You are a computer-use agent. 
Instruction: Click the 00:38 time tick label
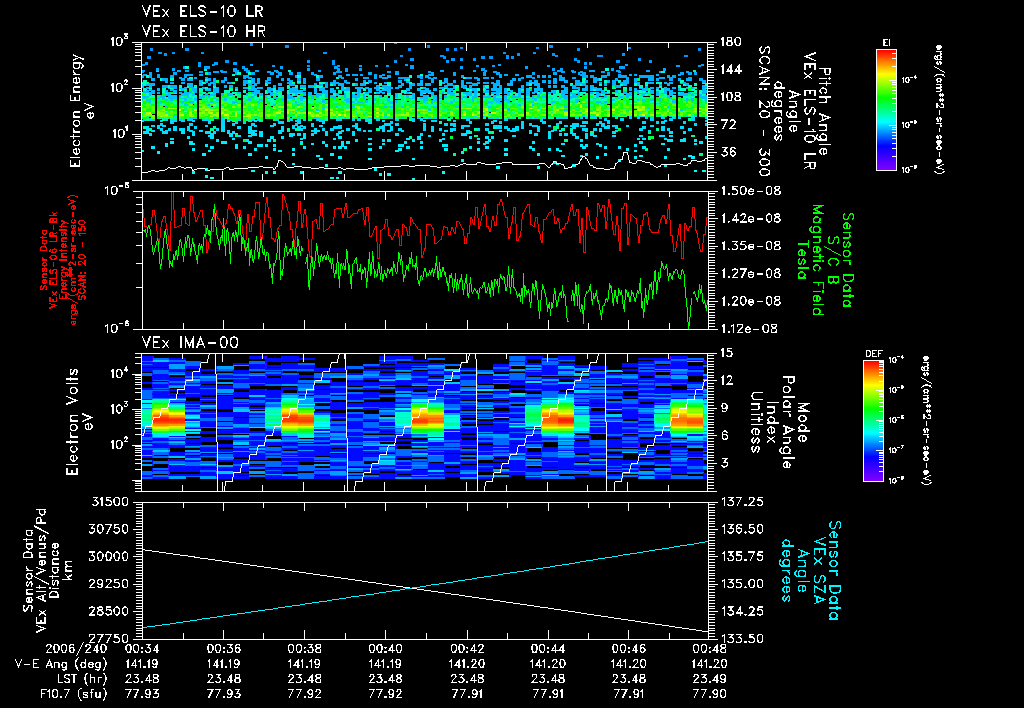coord(304,649)
